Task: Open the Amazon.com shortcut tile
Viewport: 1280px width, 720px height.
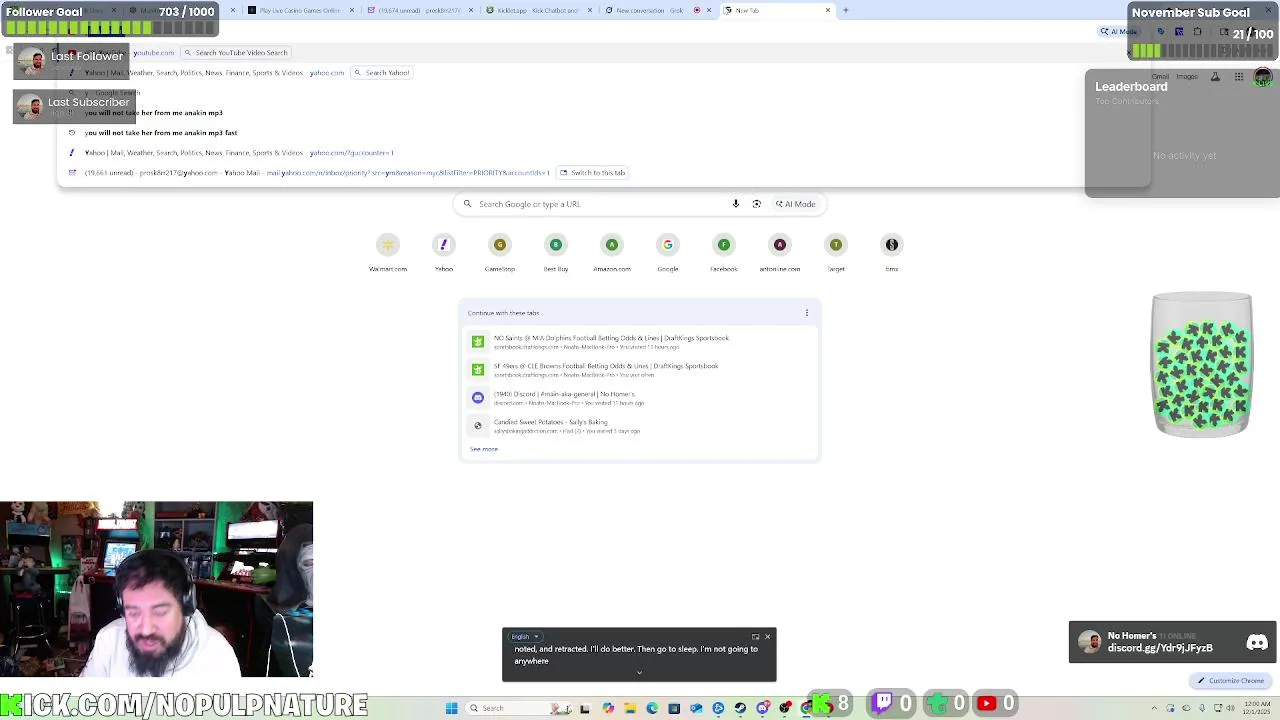Action: 612,252
